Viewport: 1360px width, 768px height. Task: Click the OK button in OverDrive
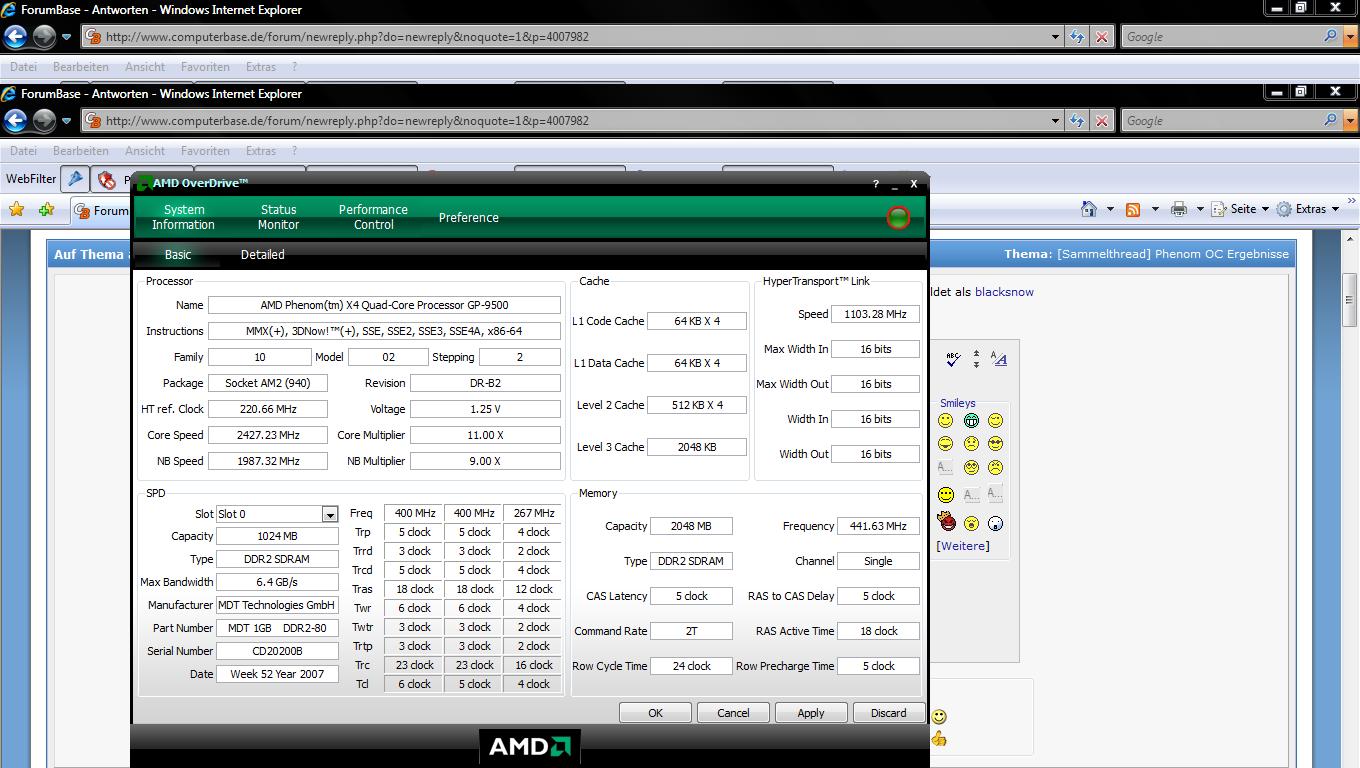tap(655, 713)
